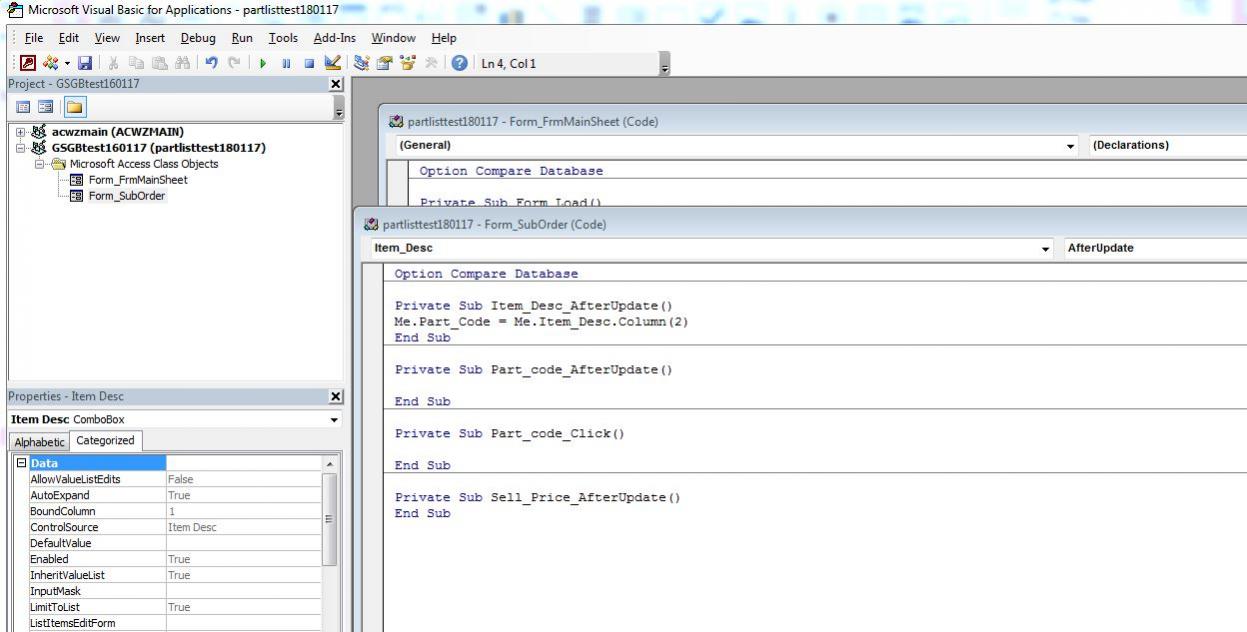Open the Item Desc ComboBox object dropdown
Image resolution: width=1247 pixels, height=632 pixels.
pos(334,420)
